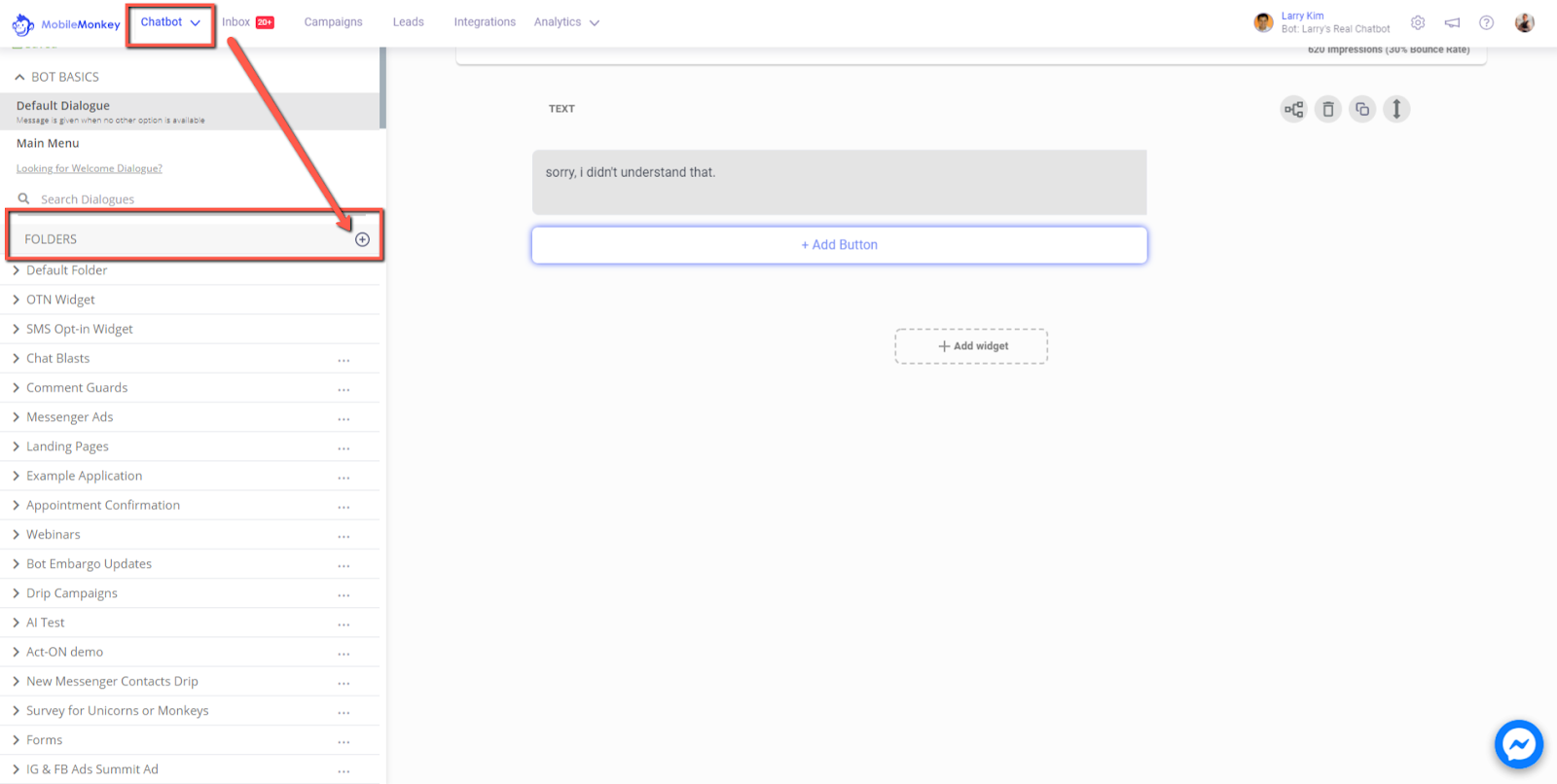1557x784 pixels.
Task: Open the Messenger chat bubble
Action: point(1518,744)
